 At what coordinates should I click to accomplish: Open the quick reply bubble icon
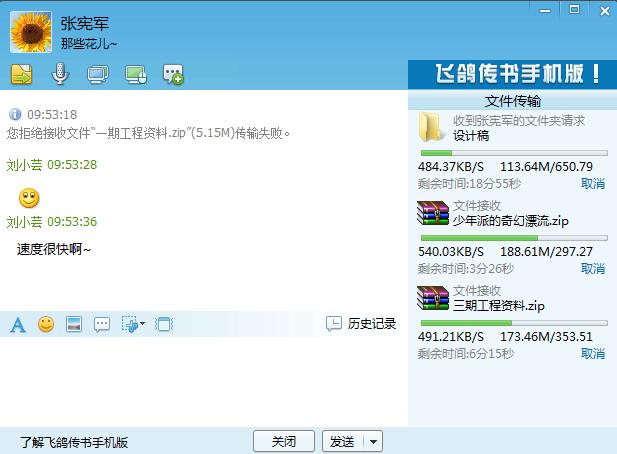102,325
